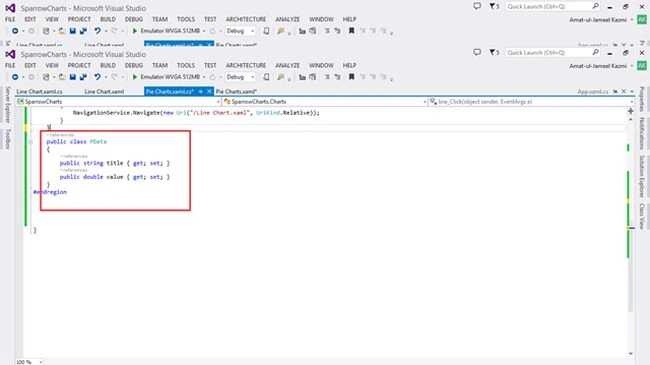Open Toolbox side panel tab

7,139
